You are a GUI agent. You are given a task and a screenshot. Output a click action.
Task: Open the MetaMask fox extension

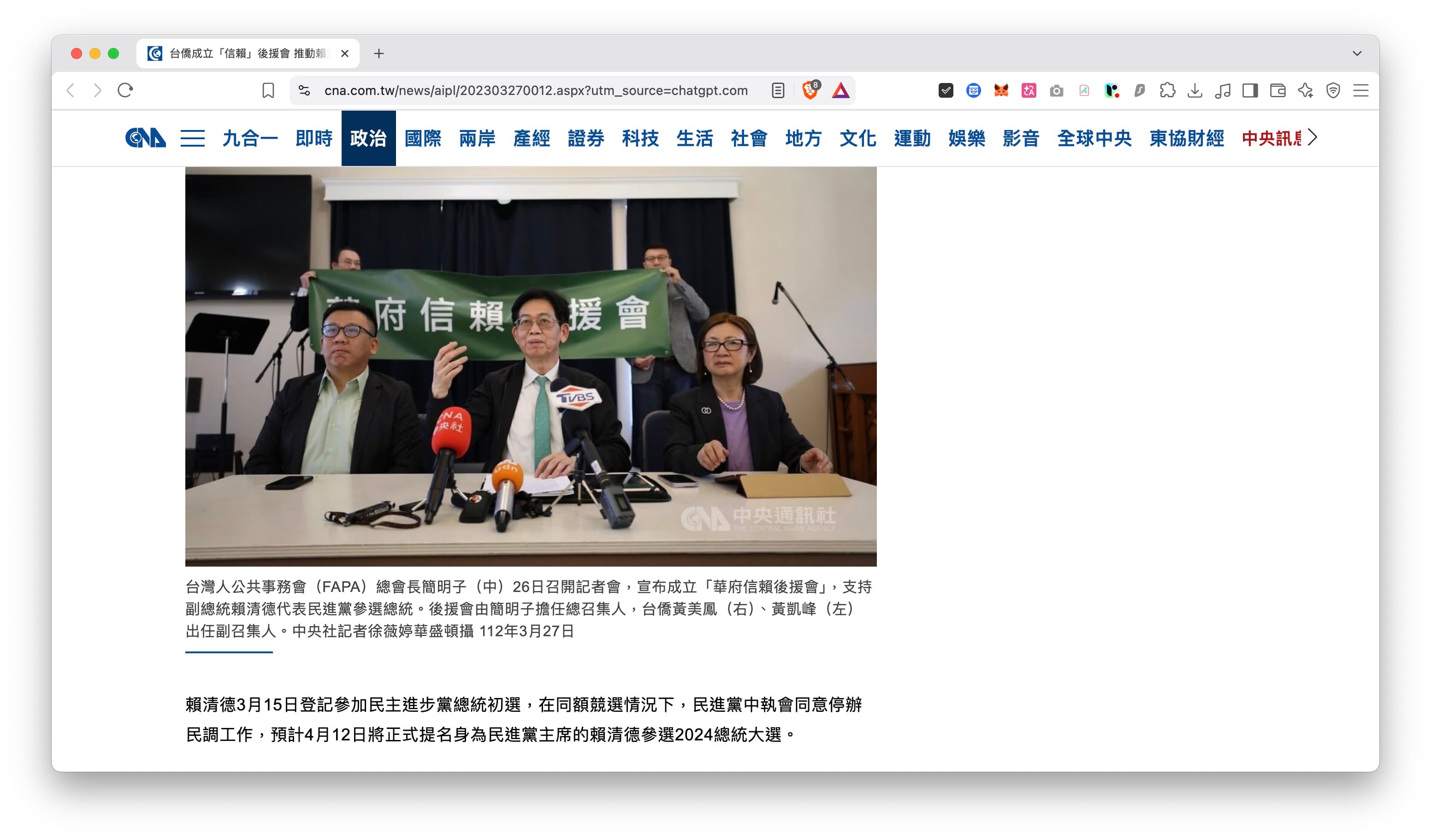click(x=1001, y=90)
